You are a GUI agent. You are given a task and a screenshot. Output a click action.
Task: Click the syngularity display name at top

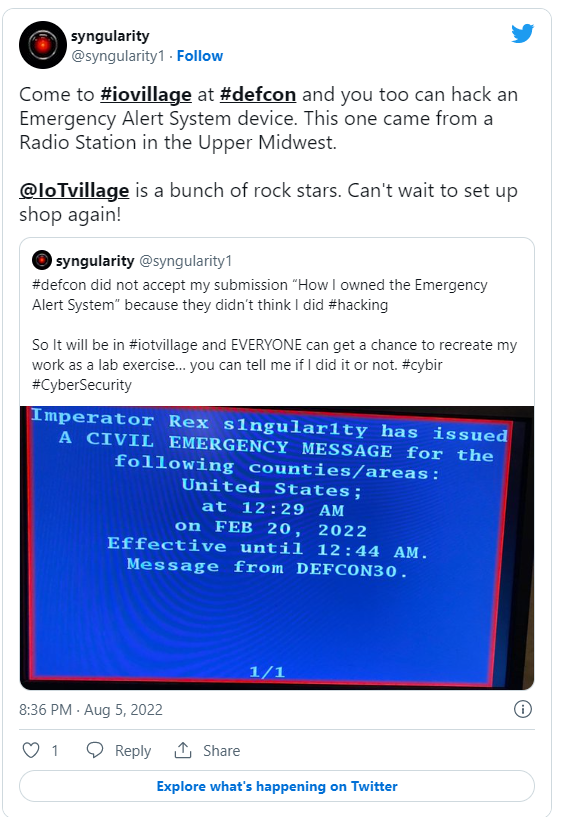click(x=110, y=36)
